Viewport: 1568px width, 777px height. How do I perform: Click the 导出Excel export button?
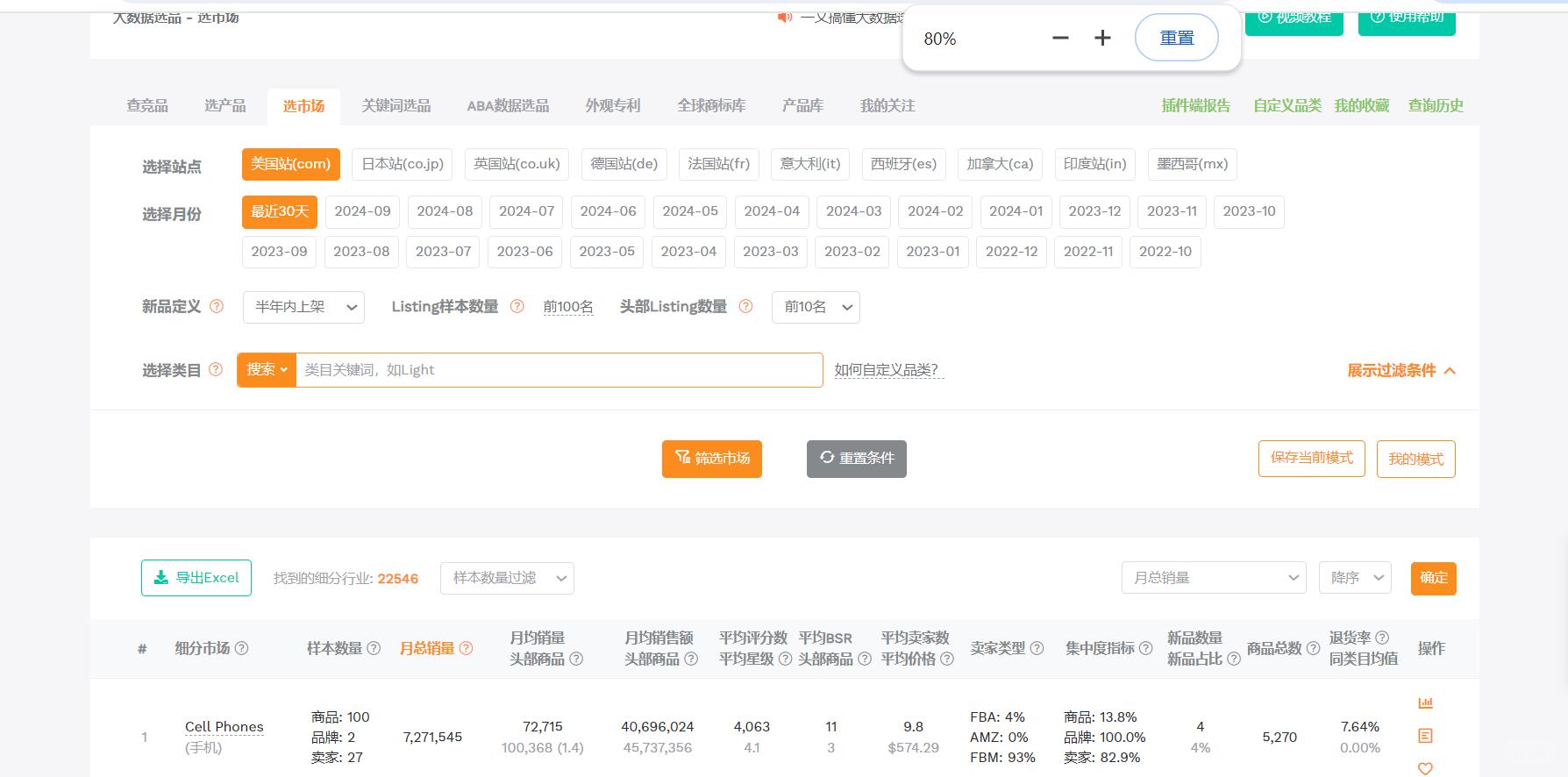pyautogui.click(x=196, y=578)
